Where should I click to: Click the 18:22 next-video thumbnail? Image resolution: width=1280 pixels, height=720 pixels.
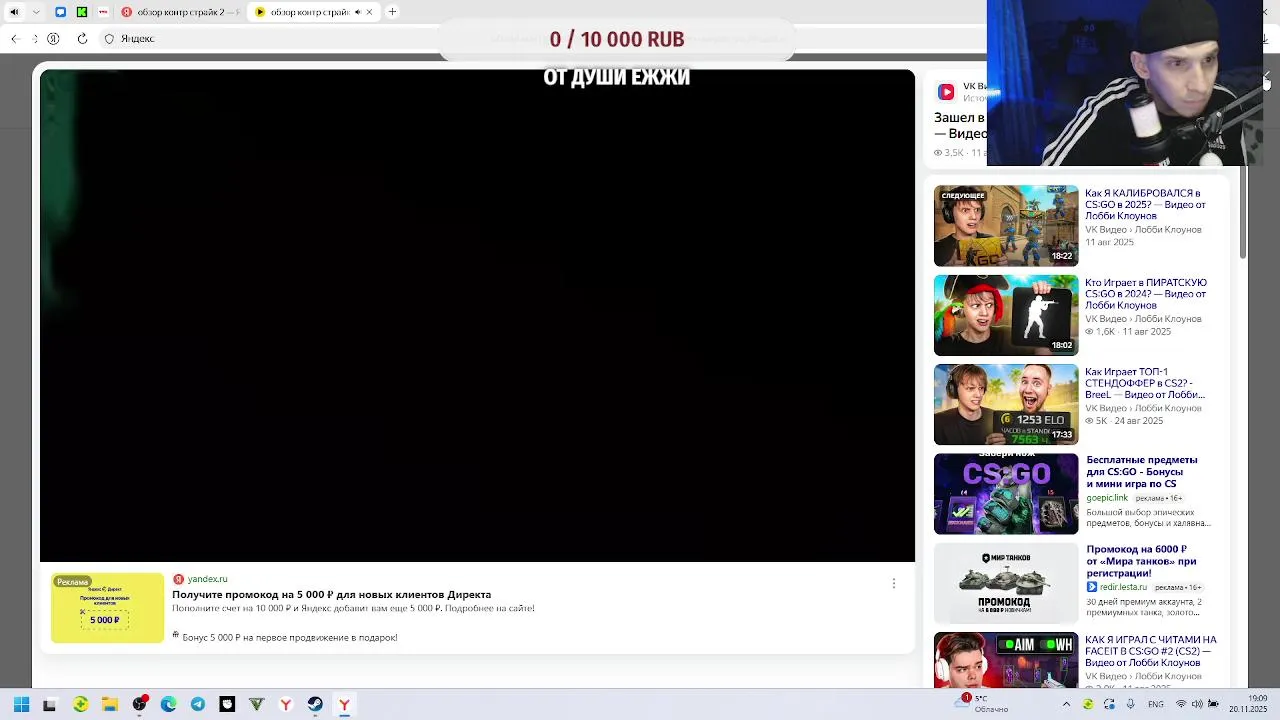[1006, 225]
